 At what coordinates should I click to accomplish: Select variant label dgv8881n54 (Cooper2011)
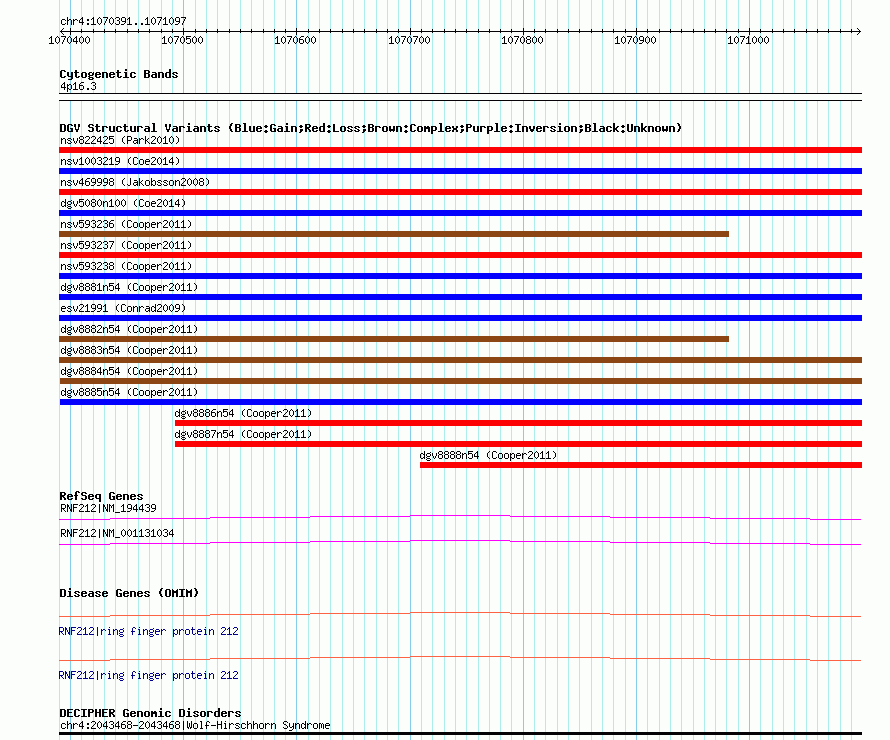(129, 287)
